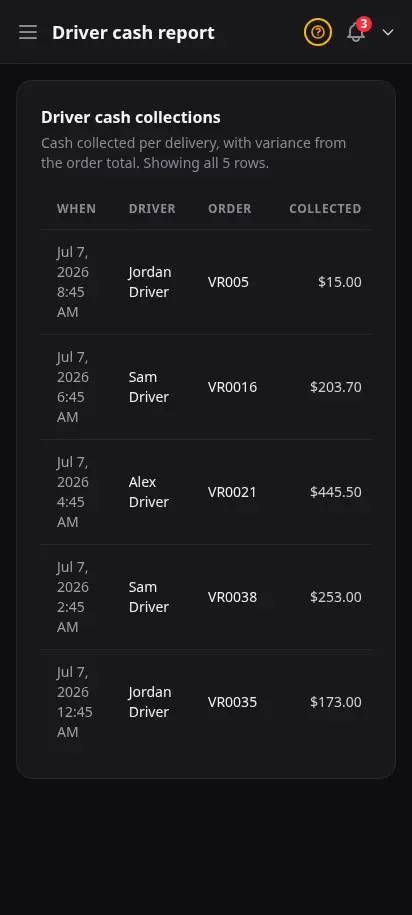
Task: Open the hamburger navigation menu
Action: point(28,32)
